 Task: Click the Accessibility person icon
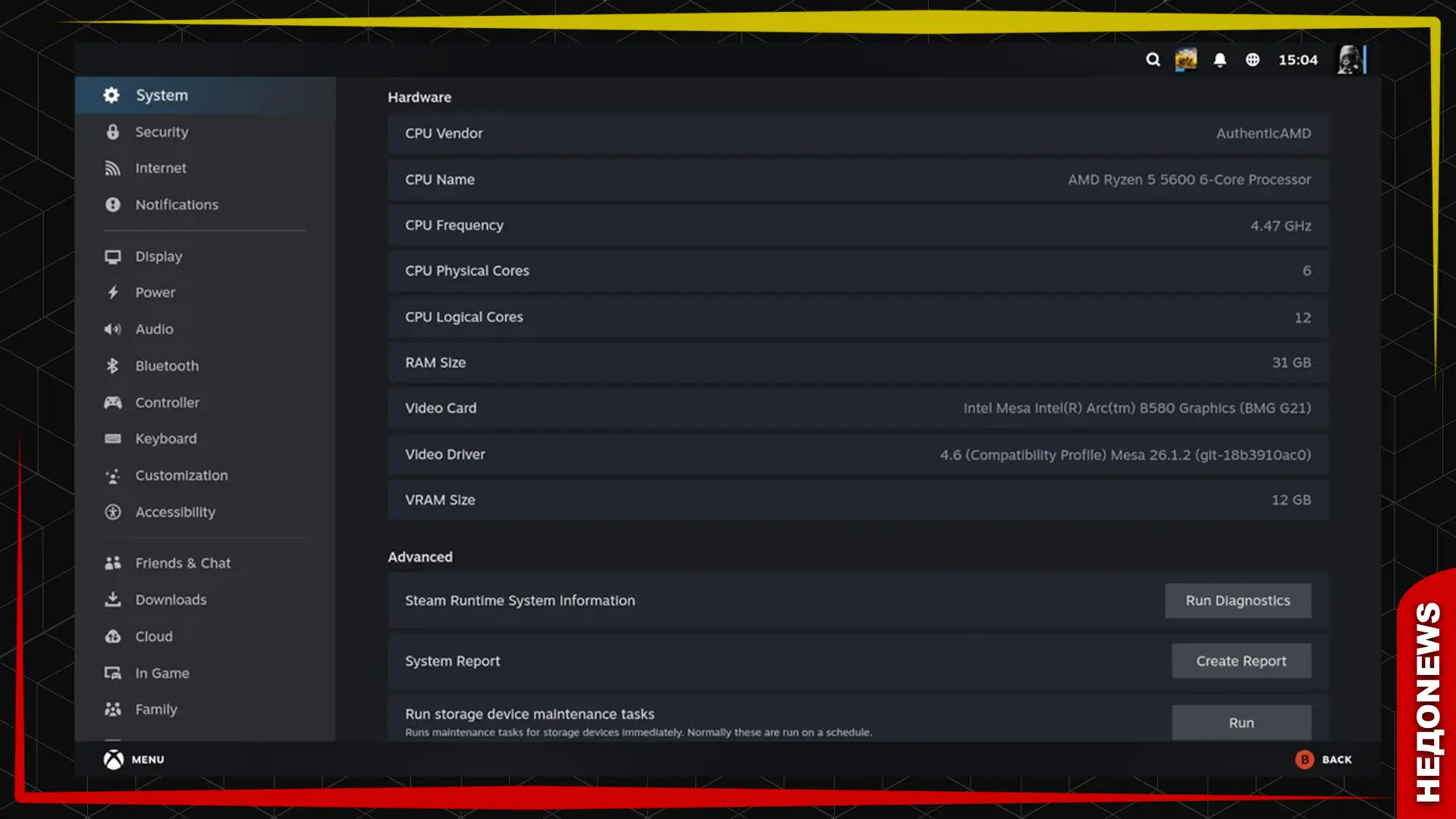112,513
